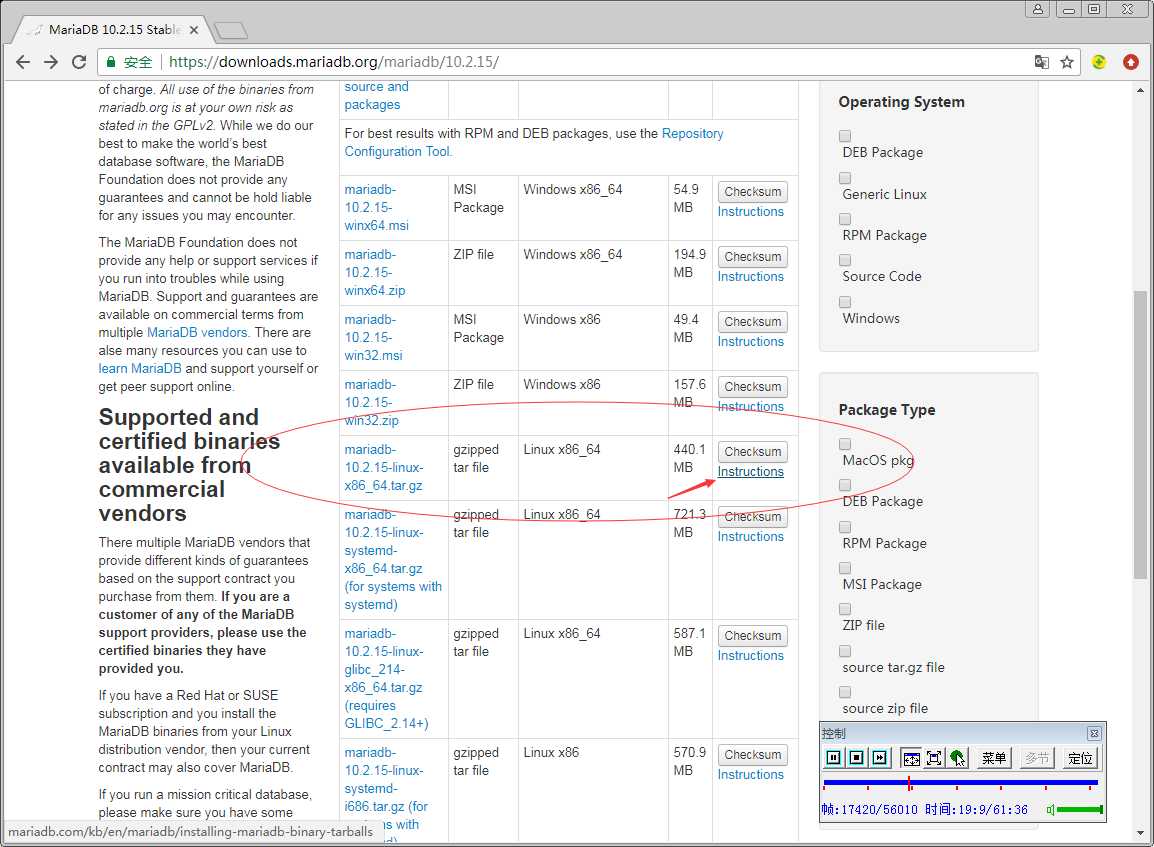Download the linux-glibc_214-x86_64.tar.gz file
The width and height of the screenshot is (1154, 847).
pyautogui.click(x=386, y=678)
